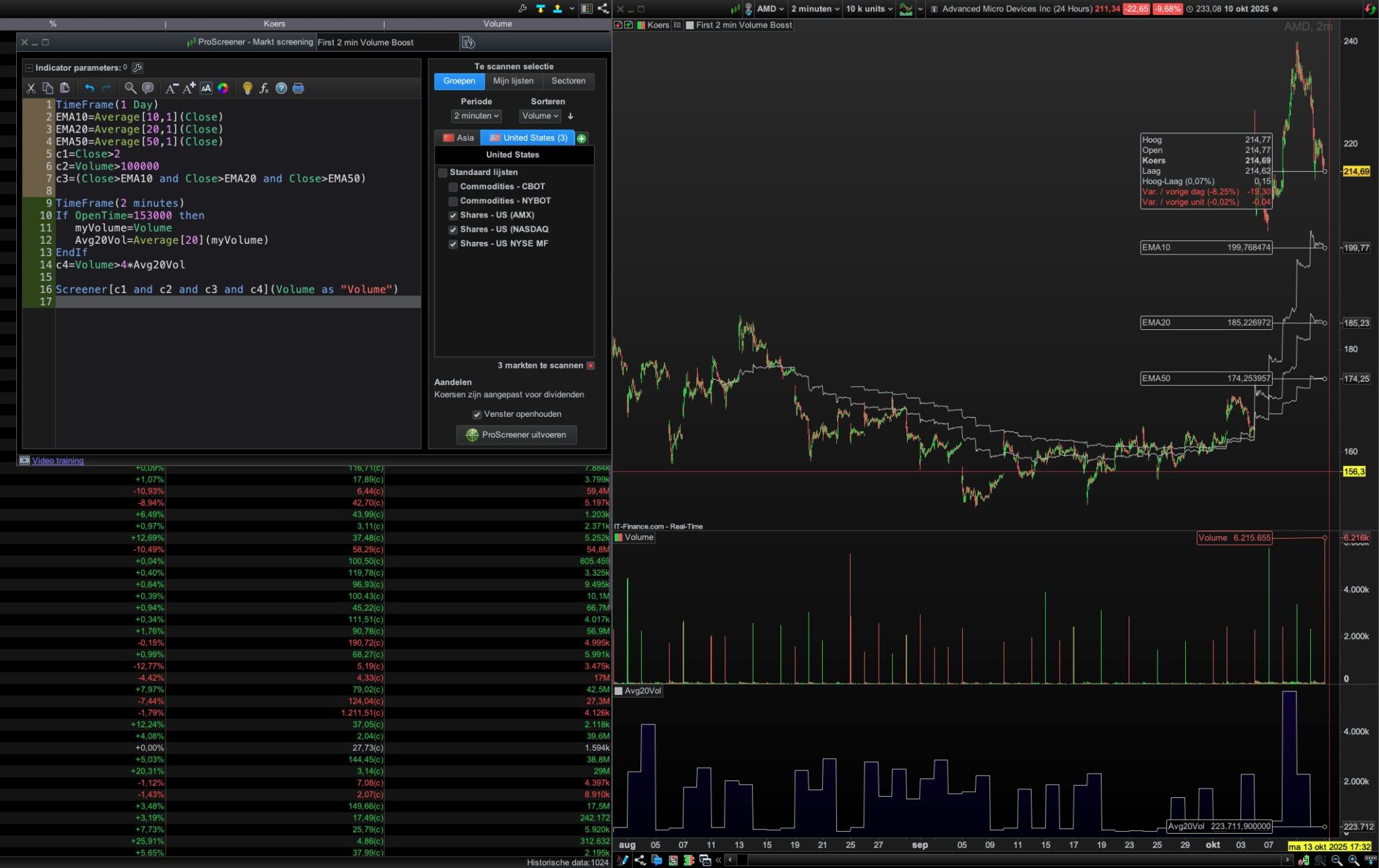Switch to the Mijn lijsten tab
The image size is (1379, 868).
point(513,81)
